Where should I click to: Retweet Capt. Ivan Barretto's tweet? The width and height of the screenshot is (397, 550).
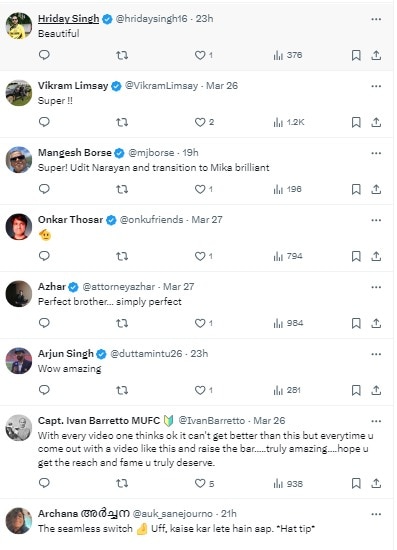[x=122, y=483]
